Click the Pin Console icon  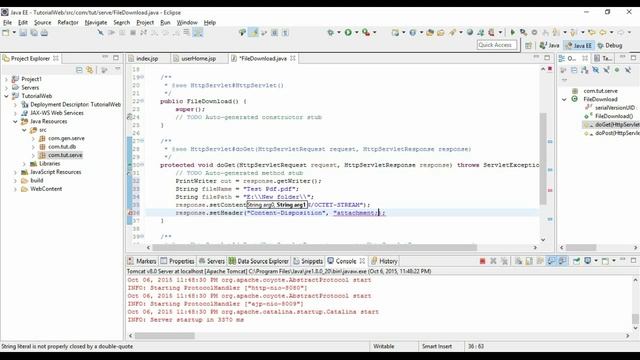tap(576, 261)
